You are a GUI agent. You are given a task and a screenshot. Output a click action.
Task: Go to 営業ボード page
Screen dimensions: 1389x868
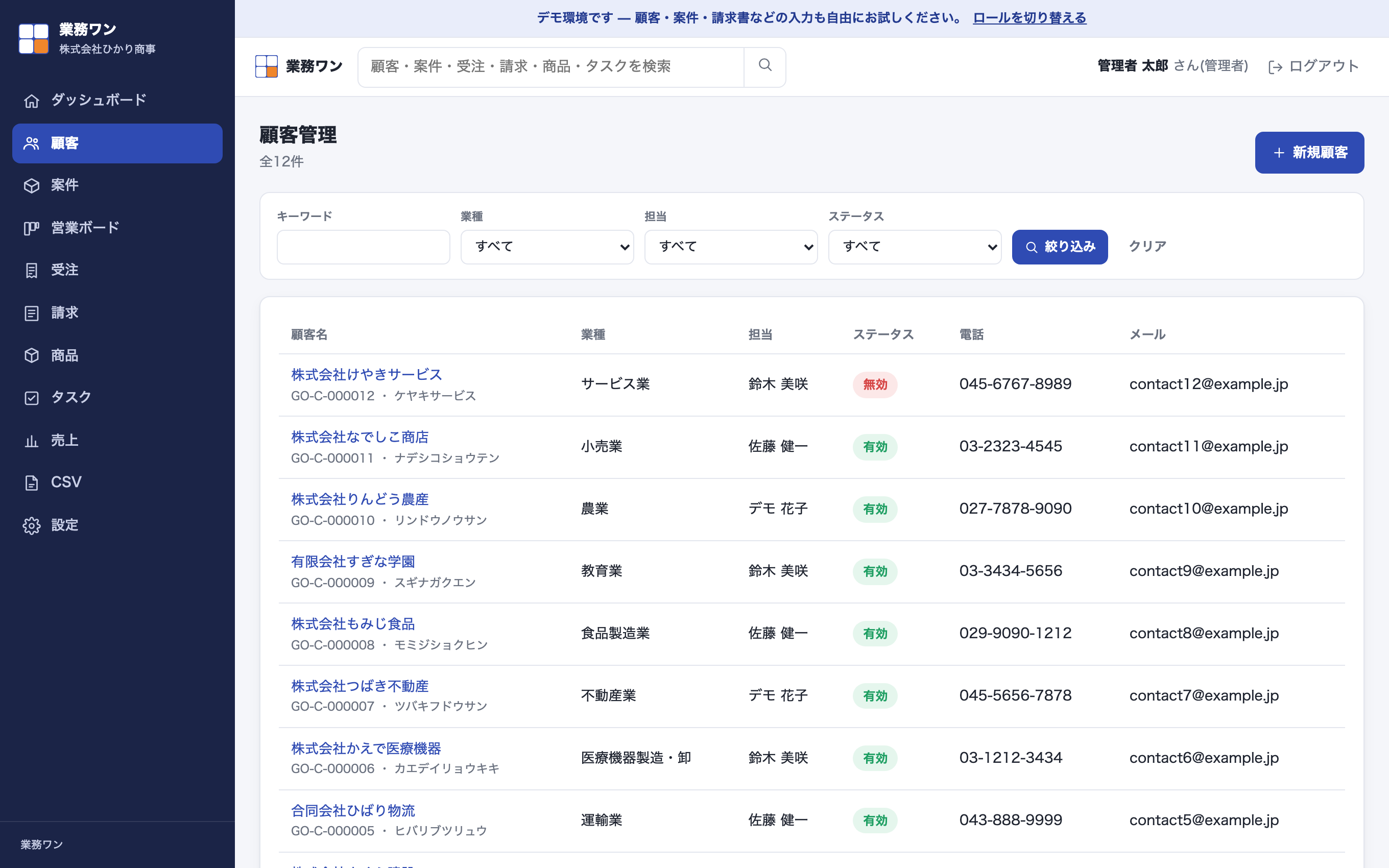tap(117, 228)
